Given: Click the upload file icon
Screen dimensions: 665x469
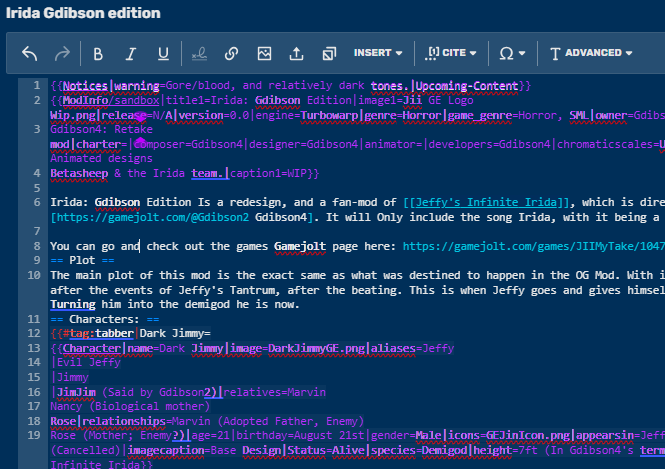Looking at the screenshot, I should coord(296,53).
